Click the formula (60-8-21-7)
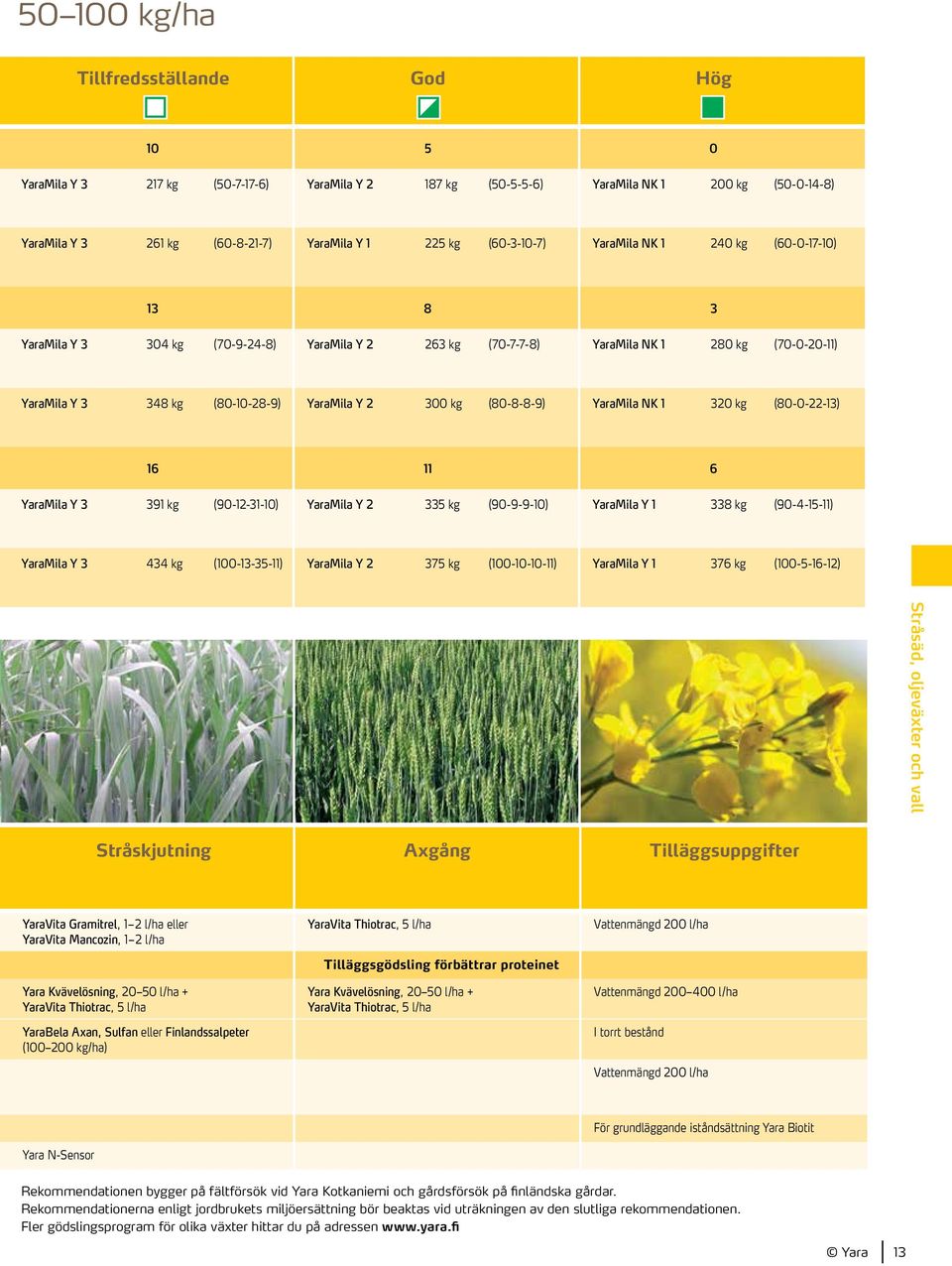The width and height of the screenshot is (952, 1266). (243, 243)
